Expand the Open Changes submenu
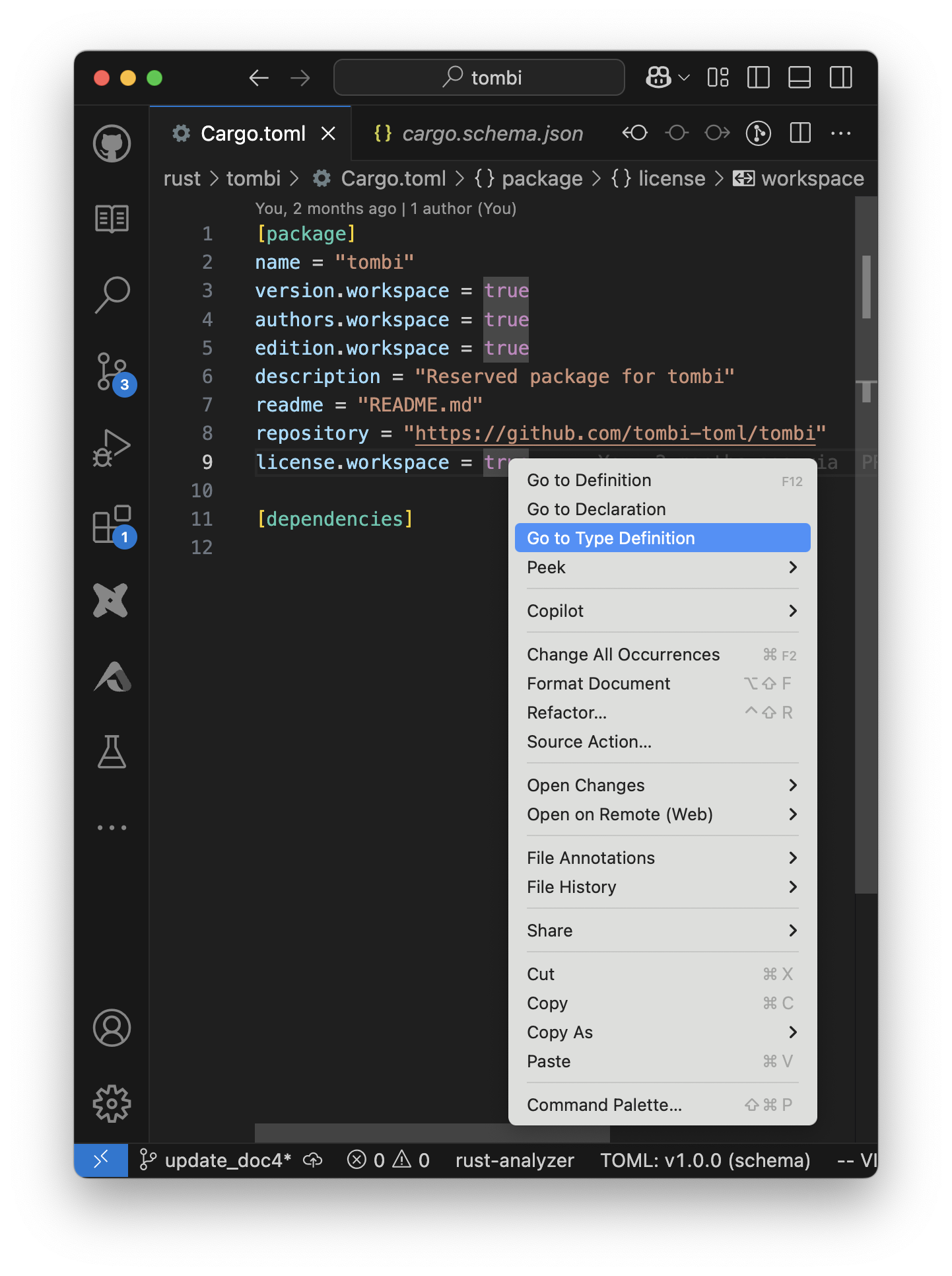The height and width of the screenshot is (1276, 952). pyautogui.click(x=663, y=785)
